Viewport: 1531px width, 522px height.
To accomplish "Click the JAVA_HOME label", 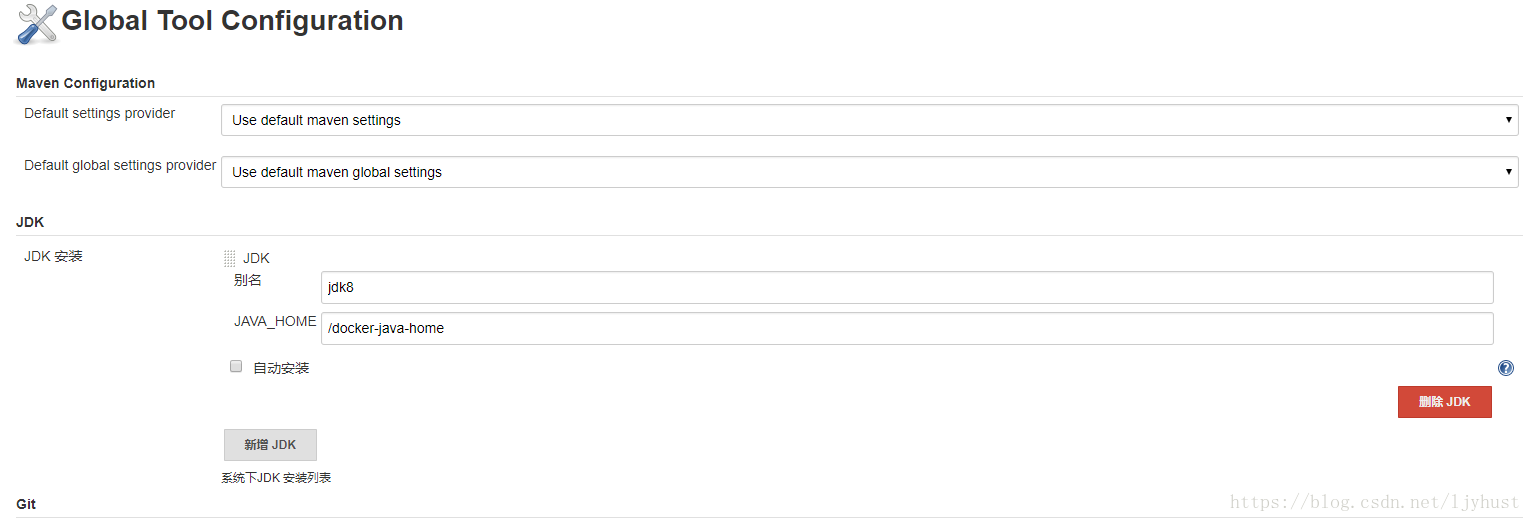I will [275, 321].
